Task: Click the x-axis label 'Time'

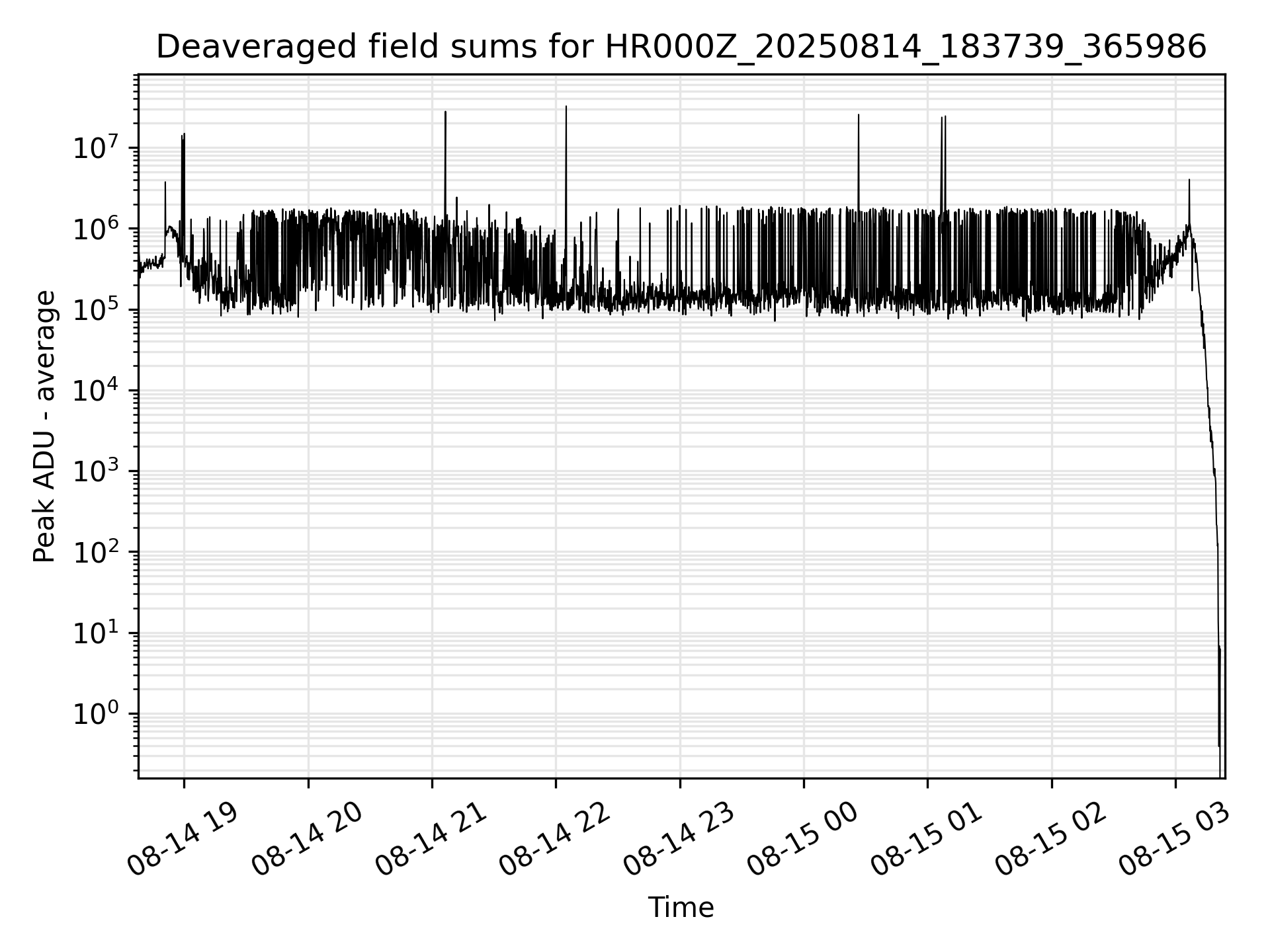Action: click(x=681, y=908)
